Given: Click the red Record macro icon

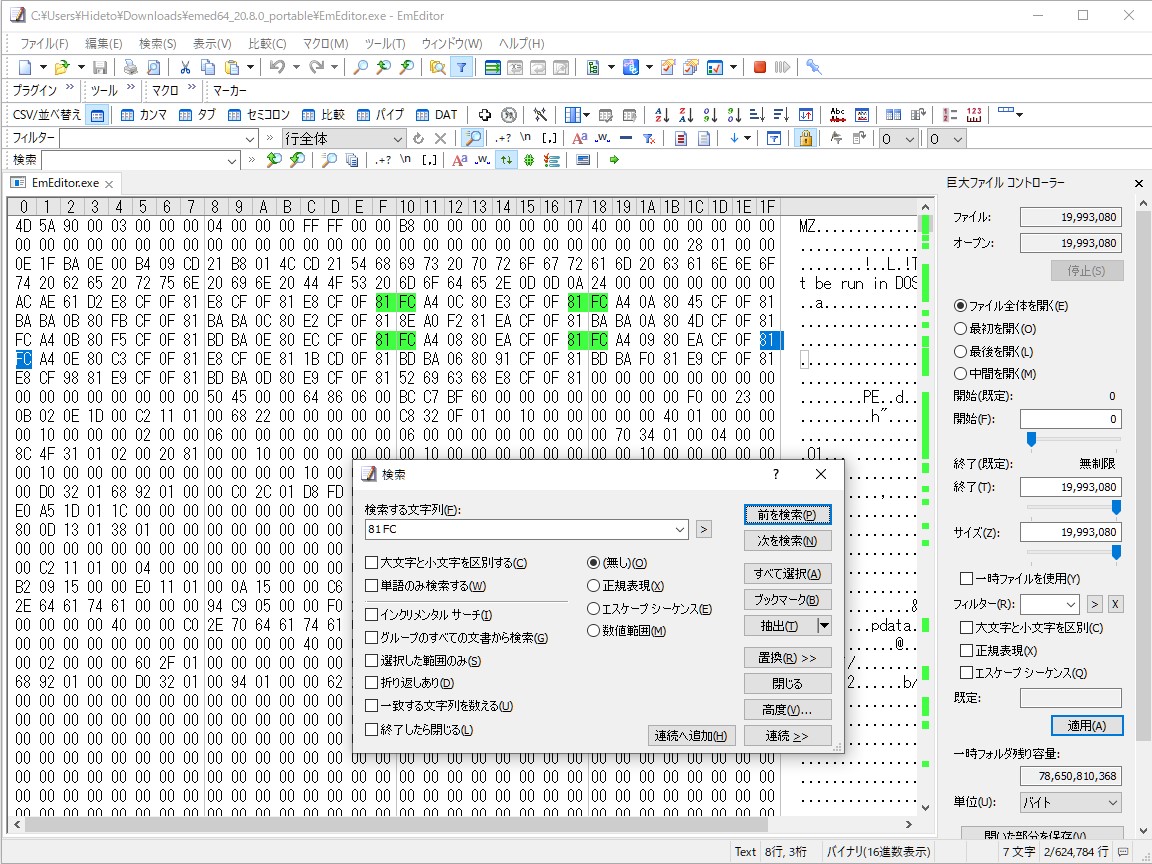Looking at the screenshot, I should [x=760, y=68].
